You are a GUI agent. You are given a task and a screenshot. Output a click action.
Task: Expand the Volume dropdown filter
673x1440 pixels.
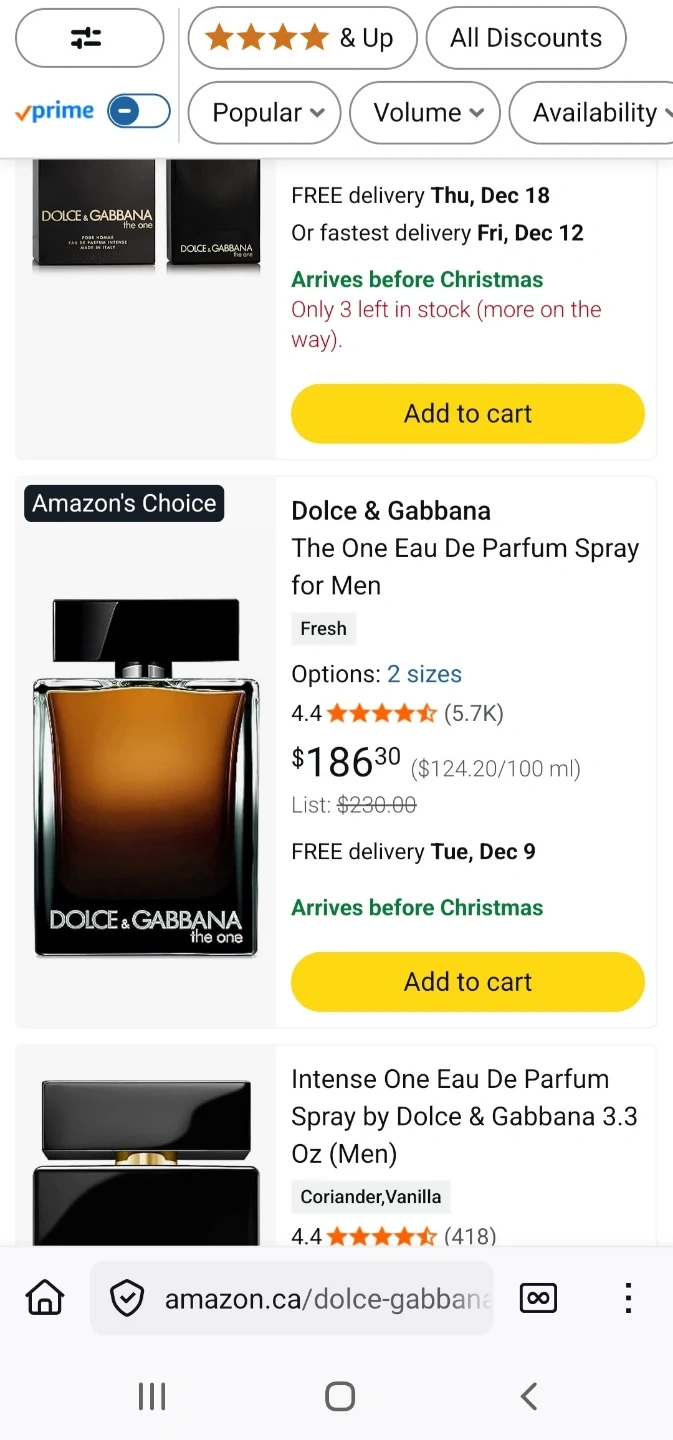point(426,112)
